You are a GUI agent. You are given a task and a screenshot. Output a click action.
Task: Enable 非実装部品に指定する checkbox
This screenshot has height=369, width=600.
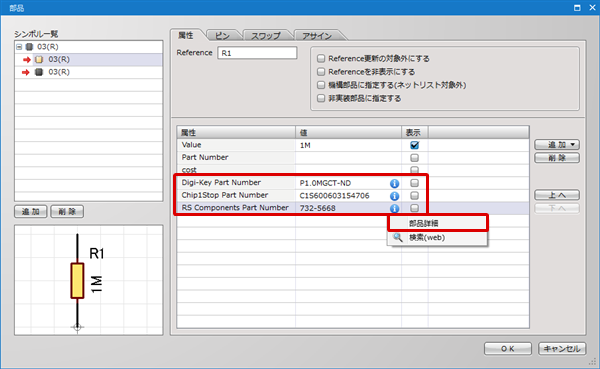pos(321,98)
